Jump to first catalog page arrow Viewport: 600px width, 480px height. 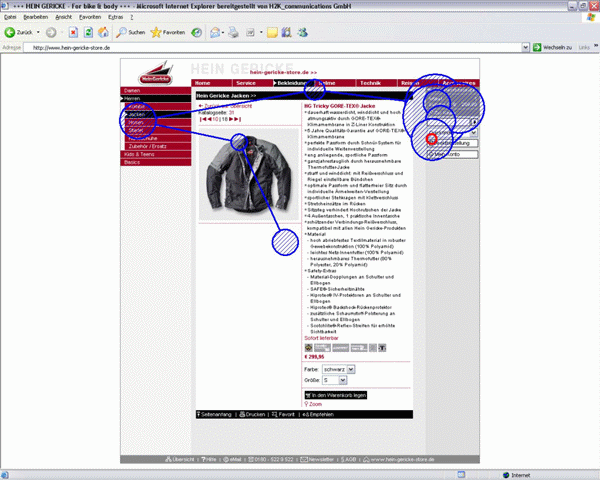[203, 119]
